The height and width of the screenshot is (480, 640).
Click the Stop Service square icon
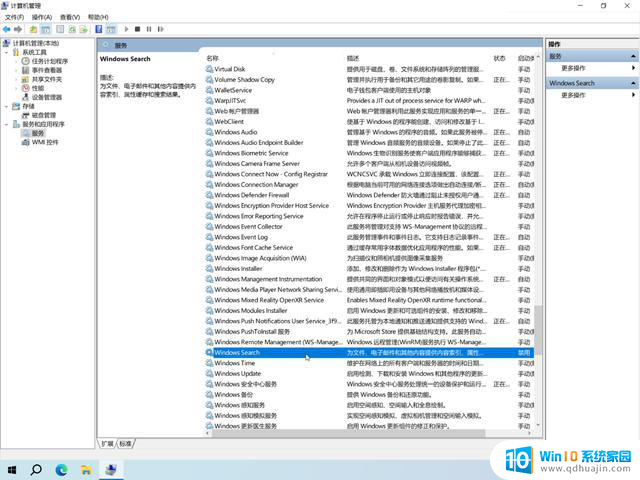coord(138,29)
